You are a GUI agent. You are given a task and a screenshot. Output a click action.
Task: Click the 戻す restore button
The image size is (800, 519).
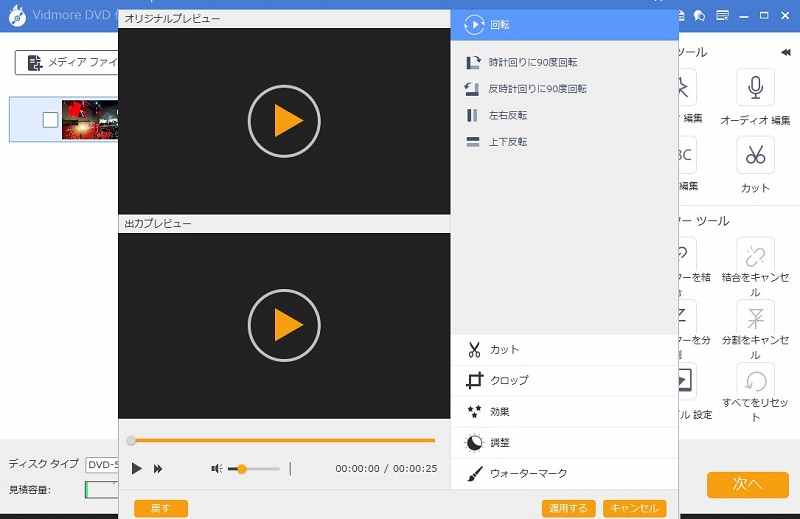pos(161,508)
